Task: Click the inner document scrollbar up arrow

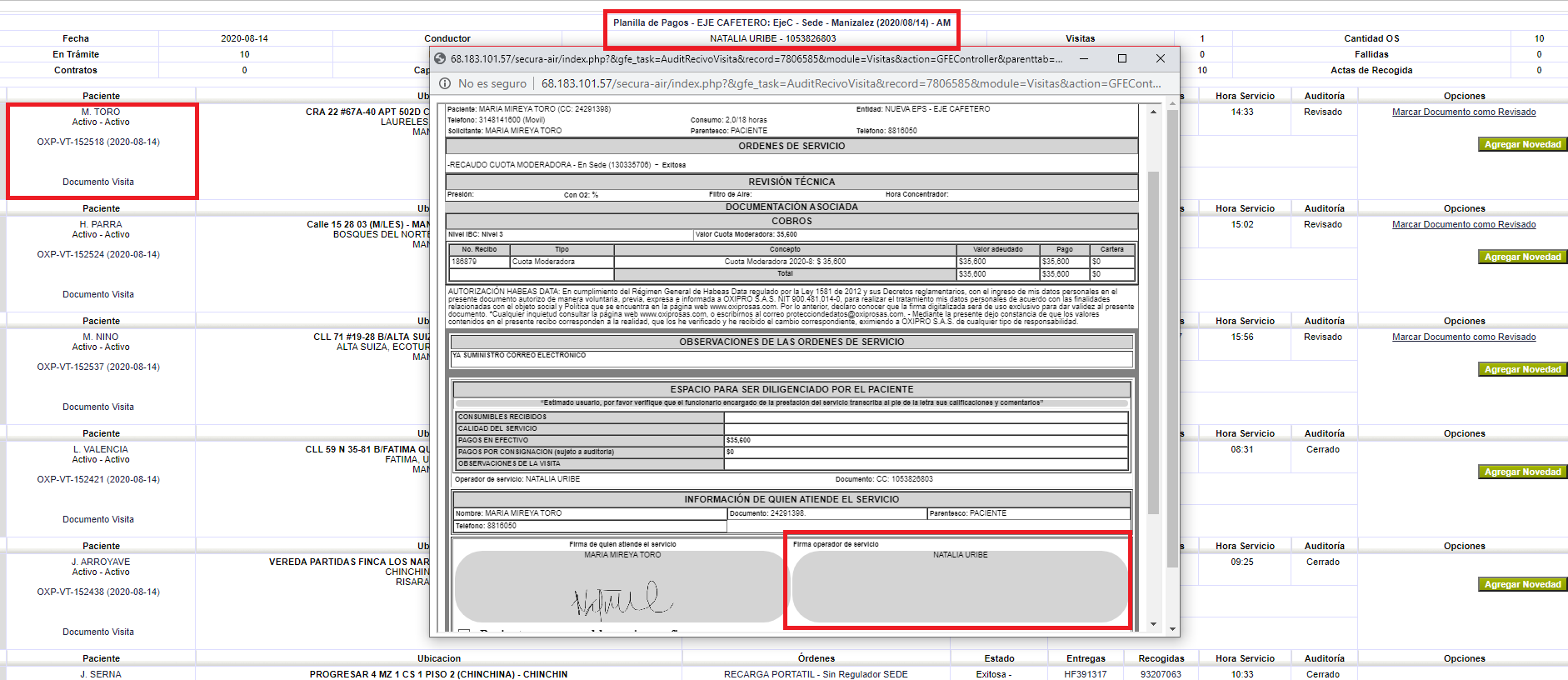Action: click(1153, 112)
